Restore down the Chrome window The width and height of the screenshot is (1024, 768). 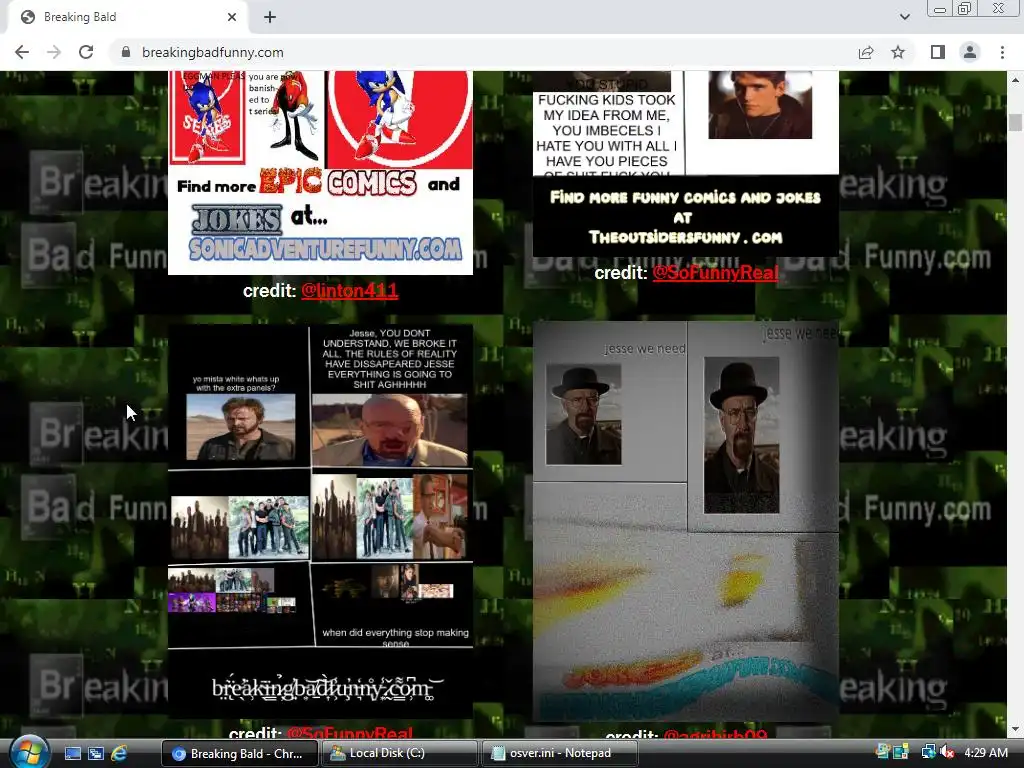[x=965, y=8]
